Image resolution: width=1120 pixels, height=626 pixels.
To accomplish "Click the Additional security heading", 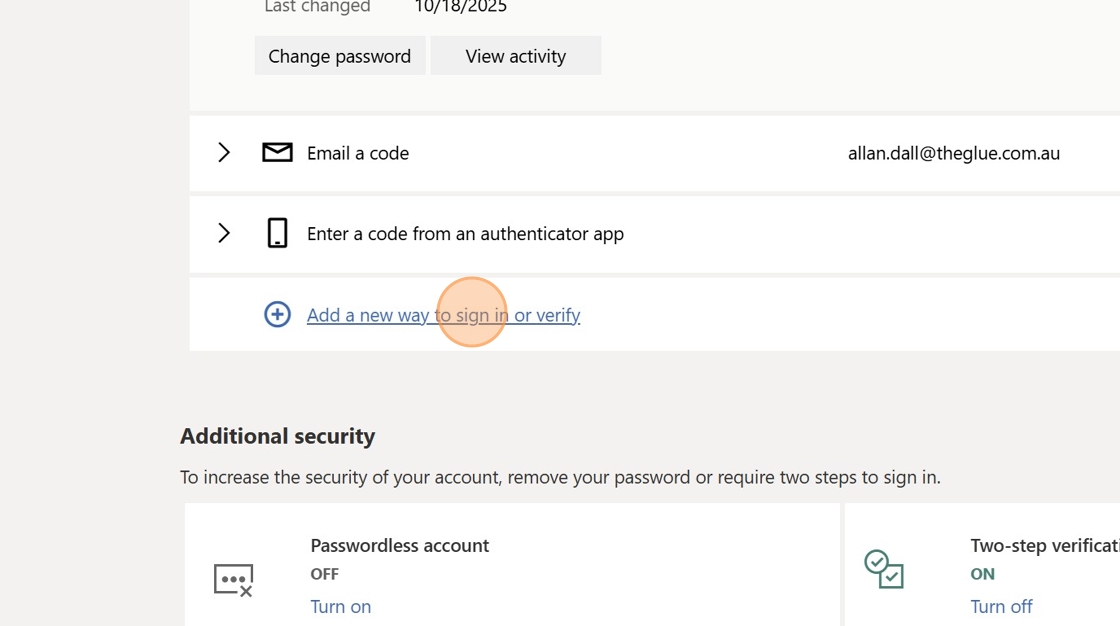I will coord(277,436).
